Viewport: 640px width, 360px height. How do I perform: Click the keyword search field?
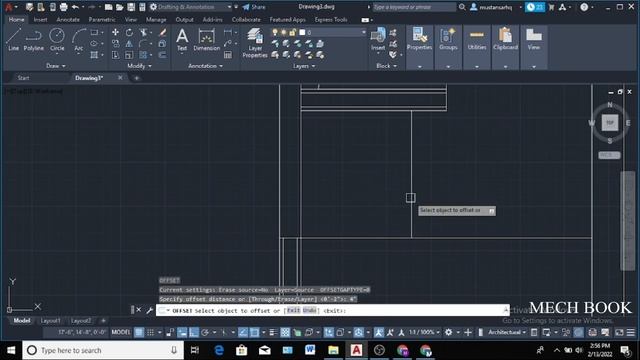414,7
